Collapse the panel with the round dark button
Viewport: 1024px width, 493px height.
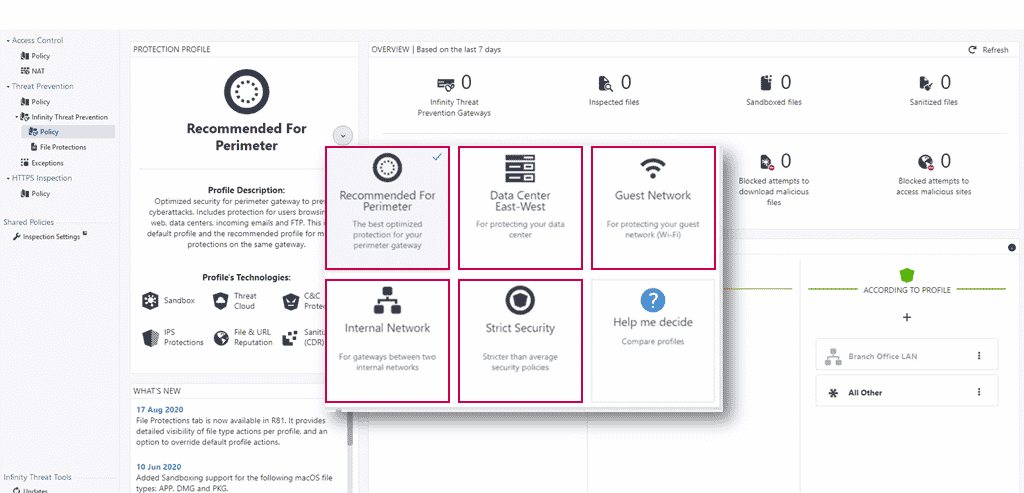coord(1012,247)
